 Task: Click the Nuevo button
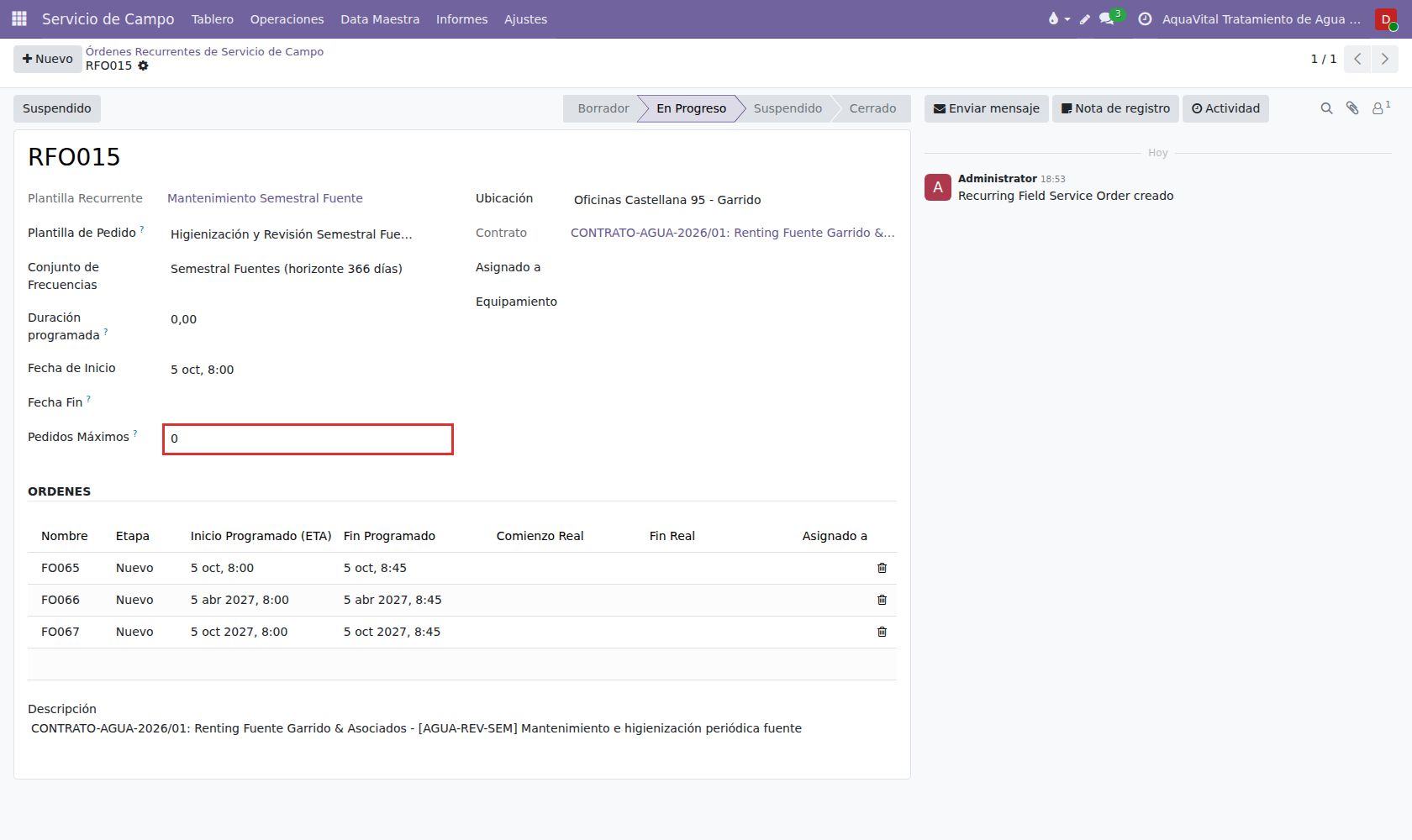point(48,59)
